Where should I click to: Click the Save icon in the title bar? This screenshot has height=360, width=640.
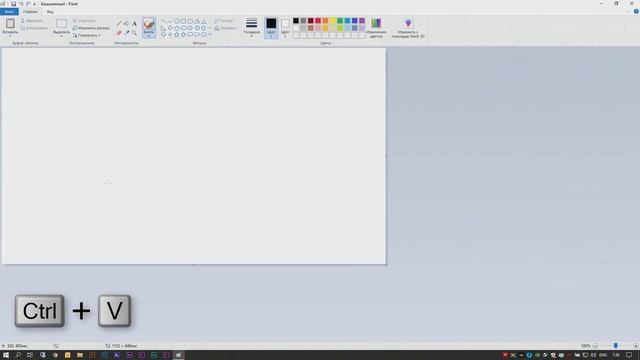point(13,4)
